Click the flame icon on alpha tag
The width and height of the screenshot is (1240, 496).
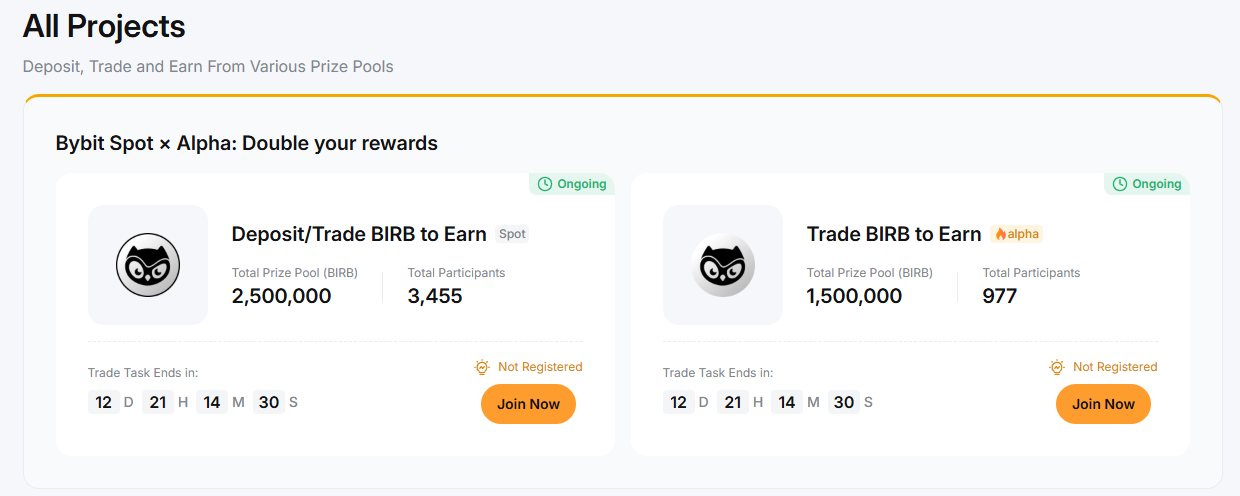coord(1000,234)
